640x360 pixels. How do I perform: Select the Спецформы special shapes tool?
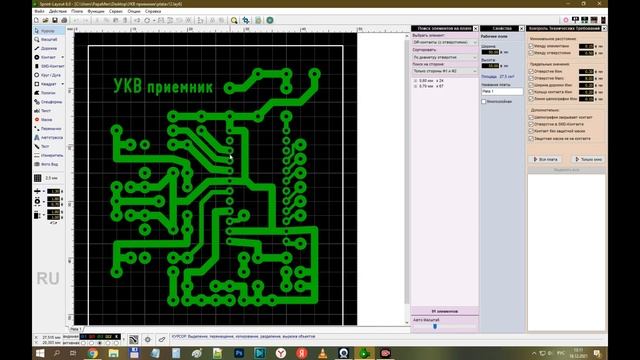click(49, 102)
